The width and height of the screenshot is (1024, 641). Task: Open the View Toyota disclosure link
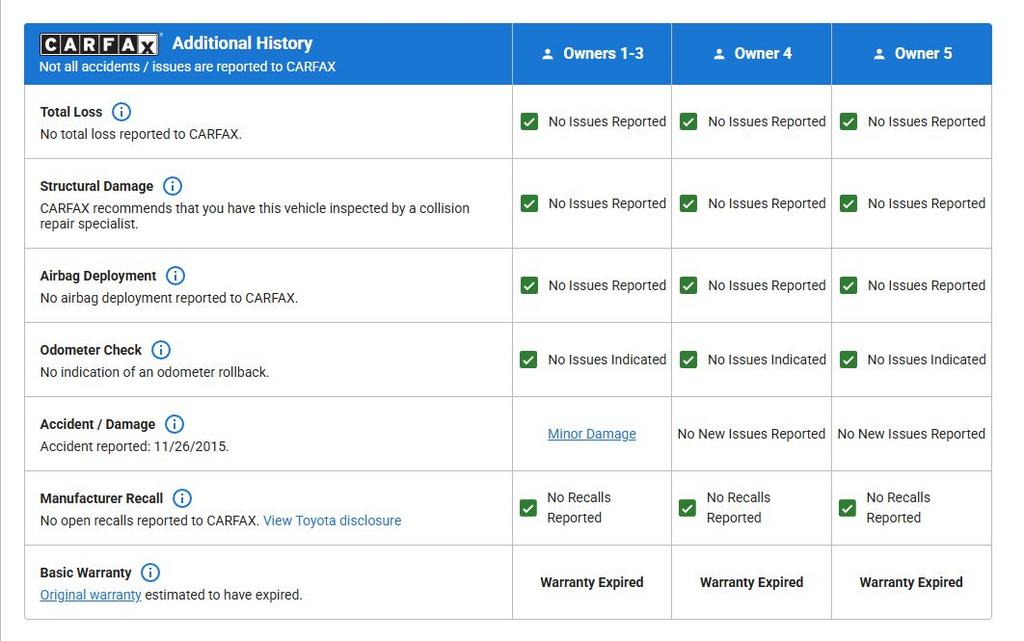coord(332,521)
